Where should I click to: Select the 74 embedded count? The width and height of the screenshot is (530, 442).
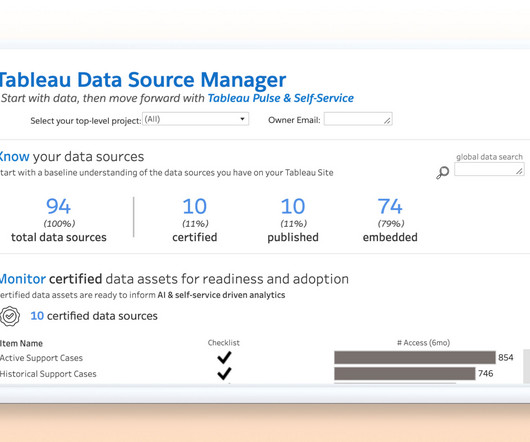(x=390, y=206)
